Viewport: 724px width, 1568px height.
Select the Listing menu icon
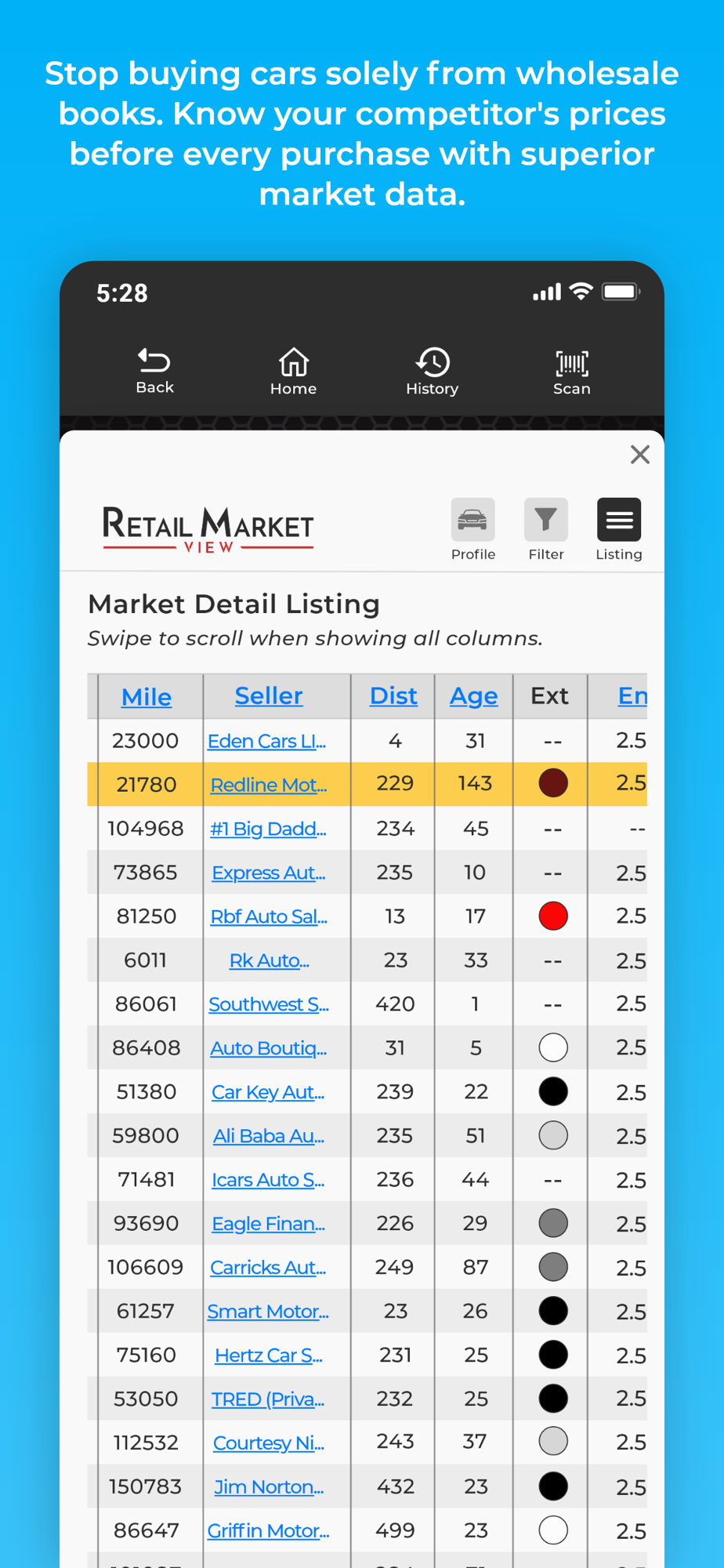tap(619, 519)
